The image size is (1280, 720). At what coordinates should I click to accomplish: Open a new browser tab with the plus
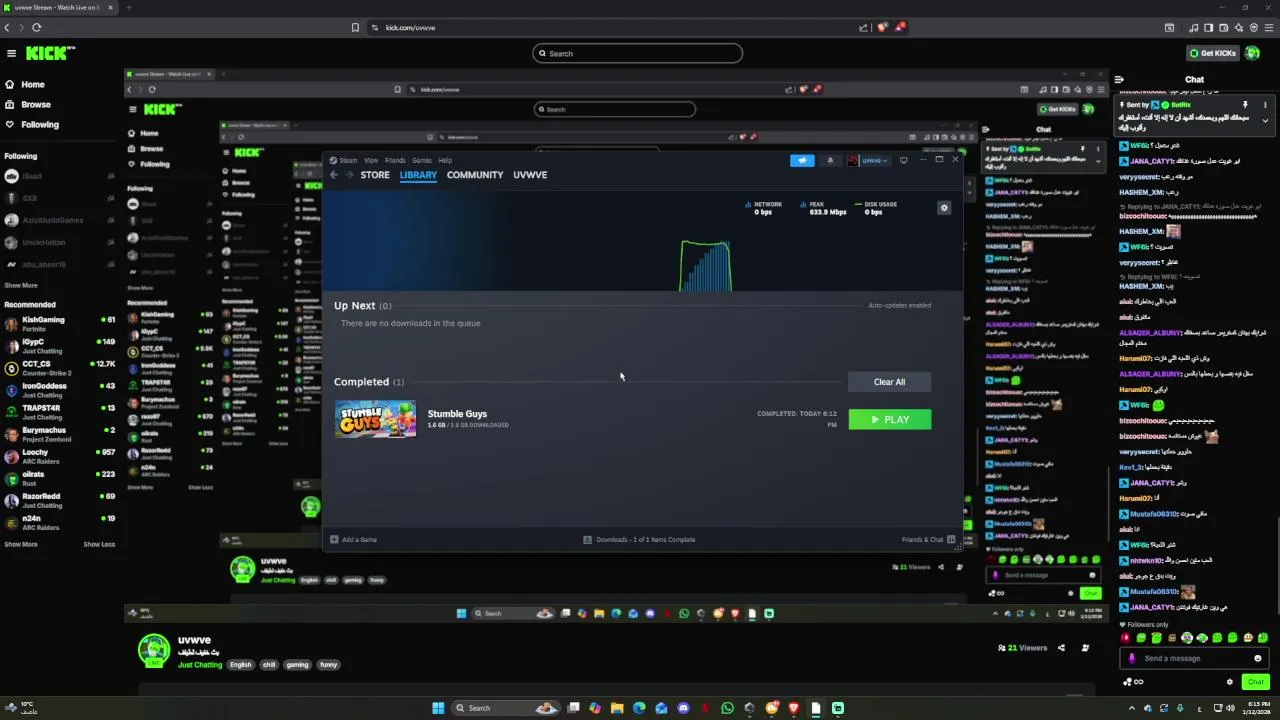(x=128, y=8)
